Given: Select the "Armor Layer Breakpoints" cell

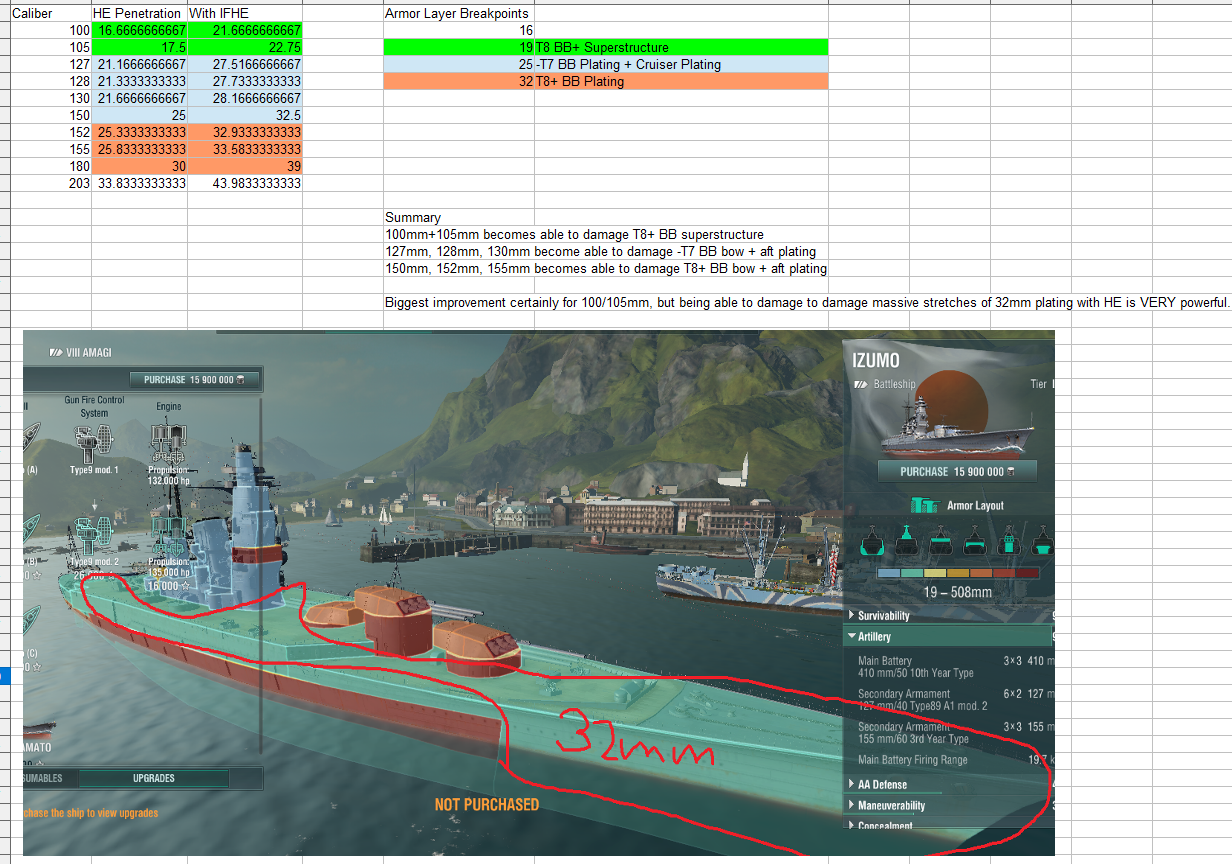Looking at the screenshot, I should click(458, 14).
